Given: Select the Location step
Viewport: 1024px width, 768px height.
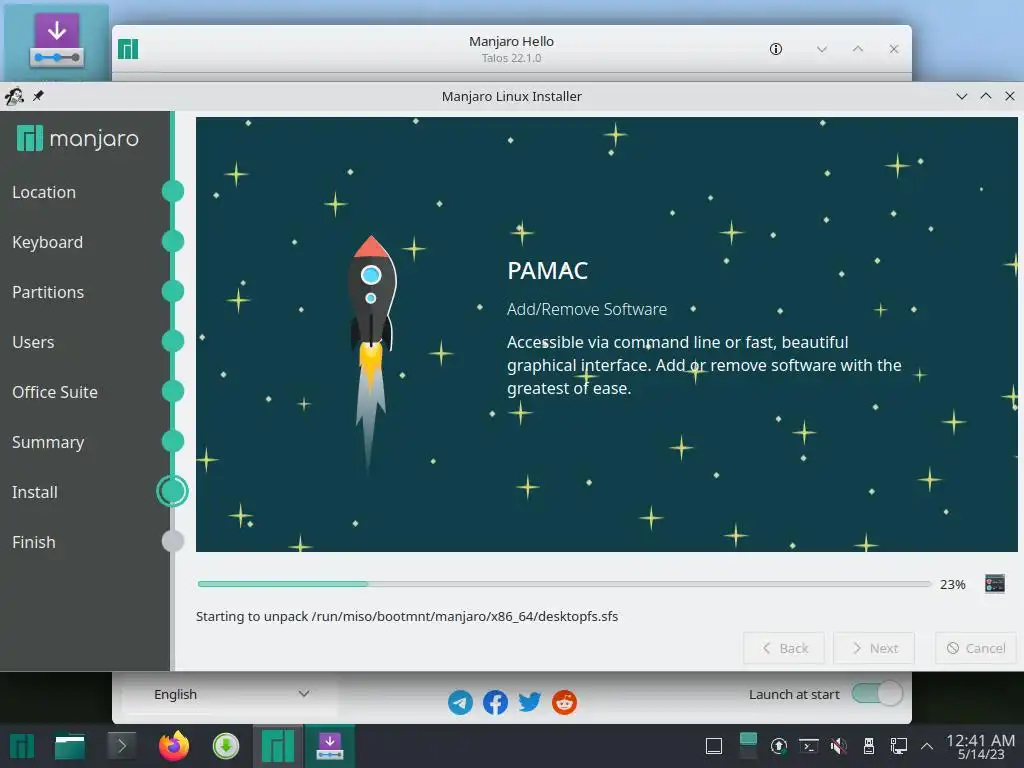Looking at the screenshot, I should coord(44,192).
